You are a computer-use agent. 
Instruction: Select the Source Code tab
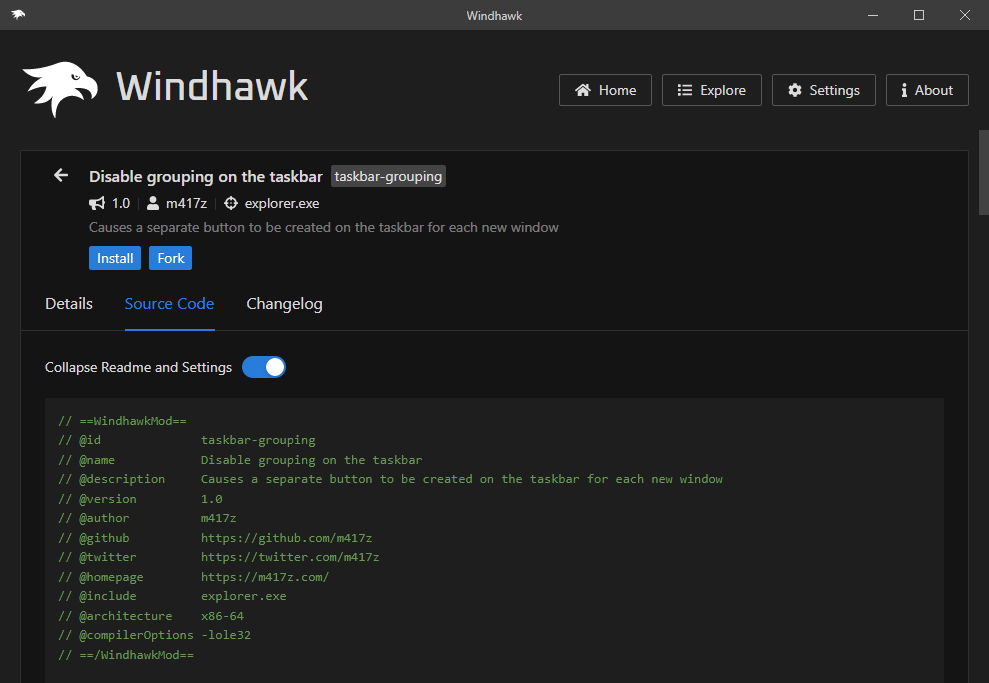[169, 304]
